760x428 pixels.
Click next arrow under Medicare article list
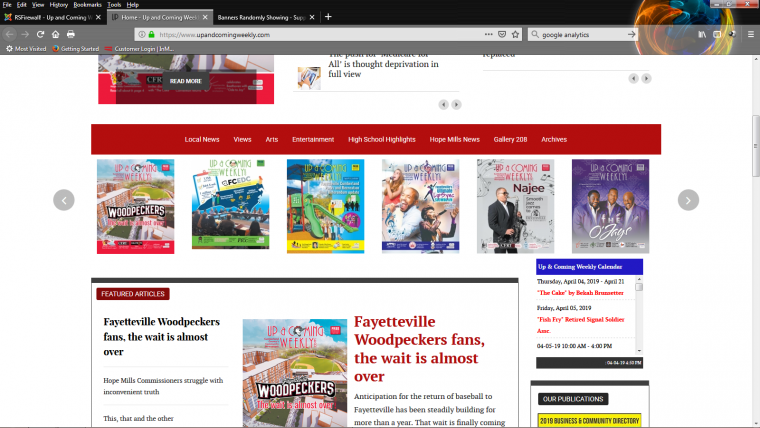coord(456,105)
